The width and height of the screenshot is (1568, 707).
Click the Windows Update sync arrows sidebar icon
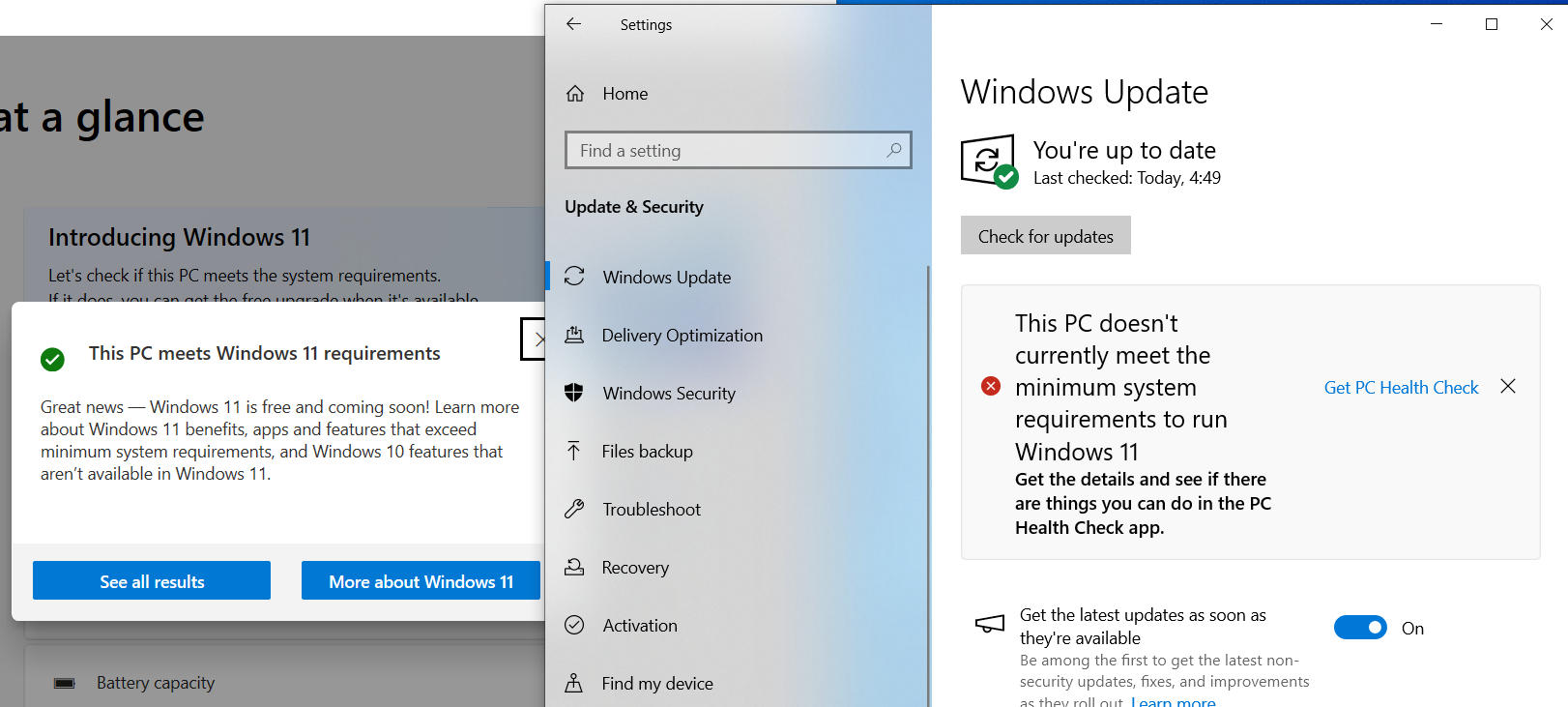[574, 277]
